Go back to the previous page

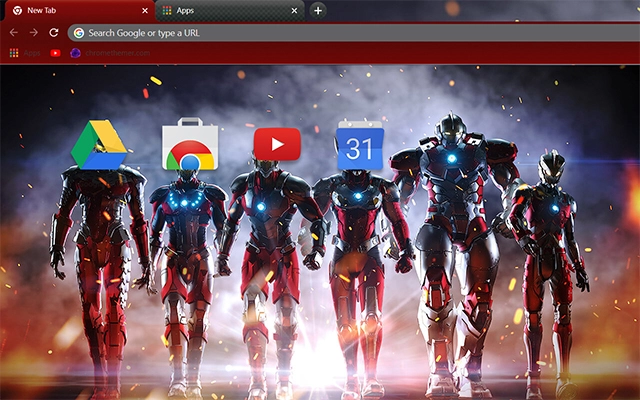pos(13,33)
